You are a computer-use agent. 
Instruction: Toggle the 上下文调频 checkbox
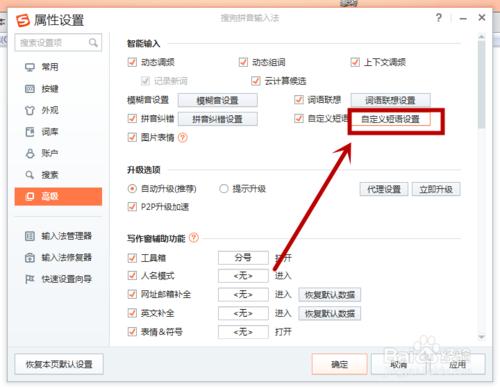tap(355, 62)
